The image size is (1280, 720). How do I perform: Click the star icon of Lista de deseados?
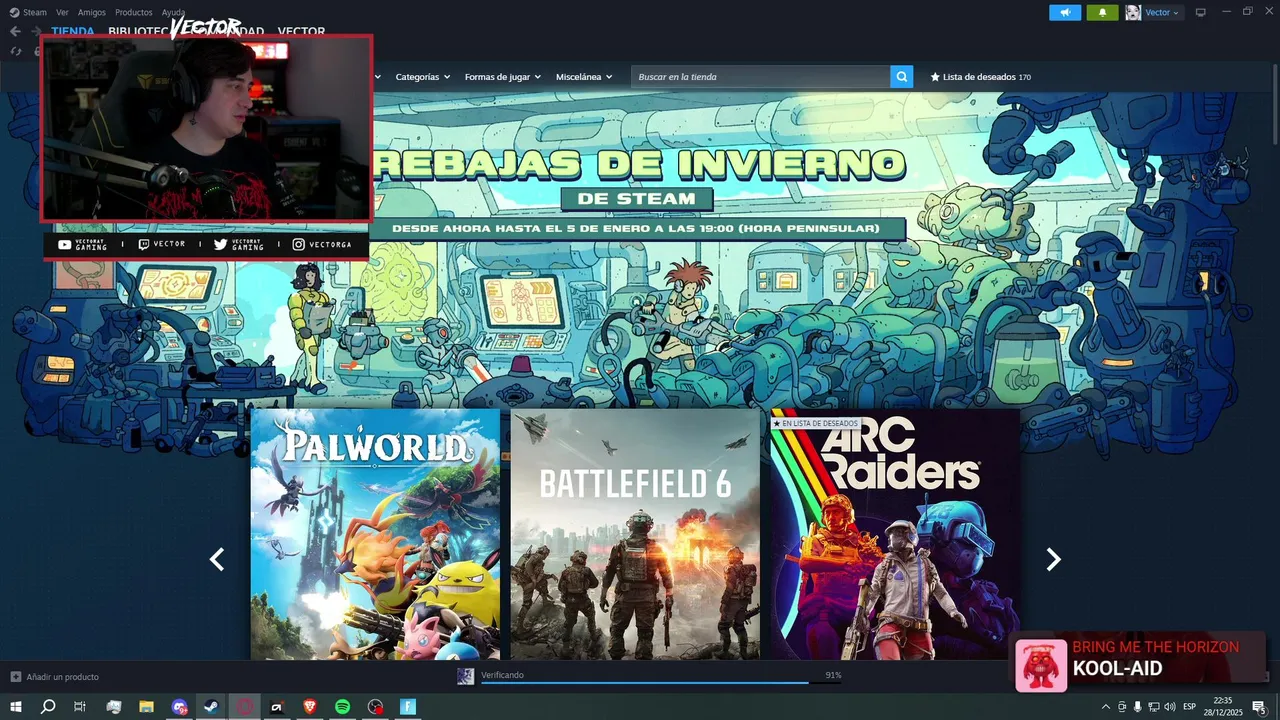coord(935,77)
